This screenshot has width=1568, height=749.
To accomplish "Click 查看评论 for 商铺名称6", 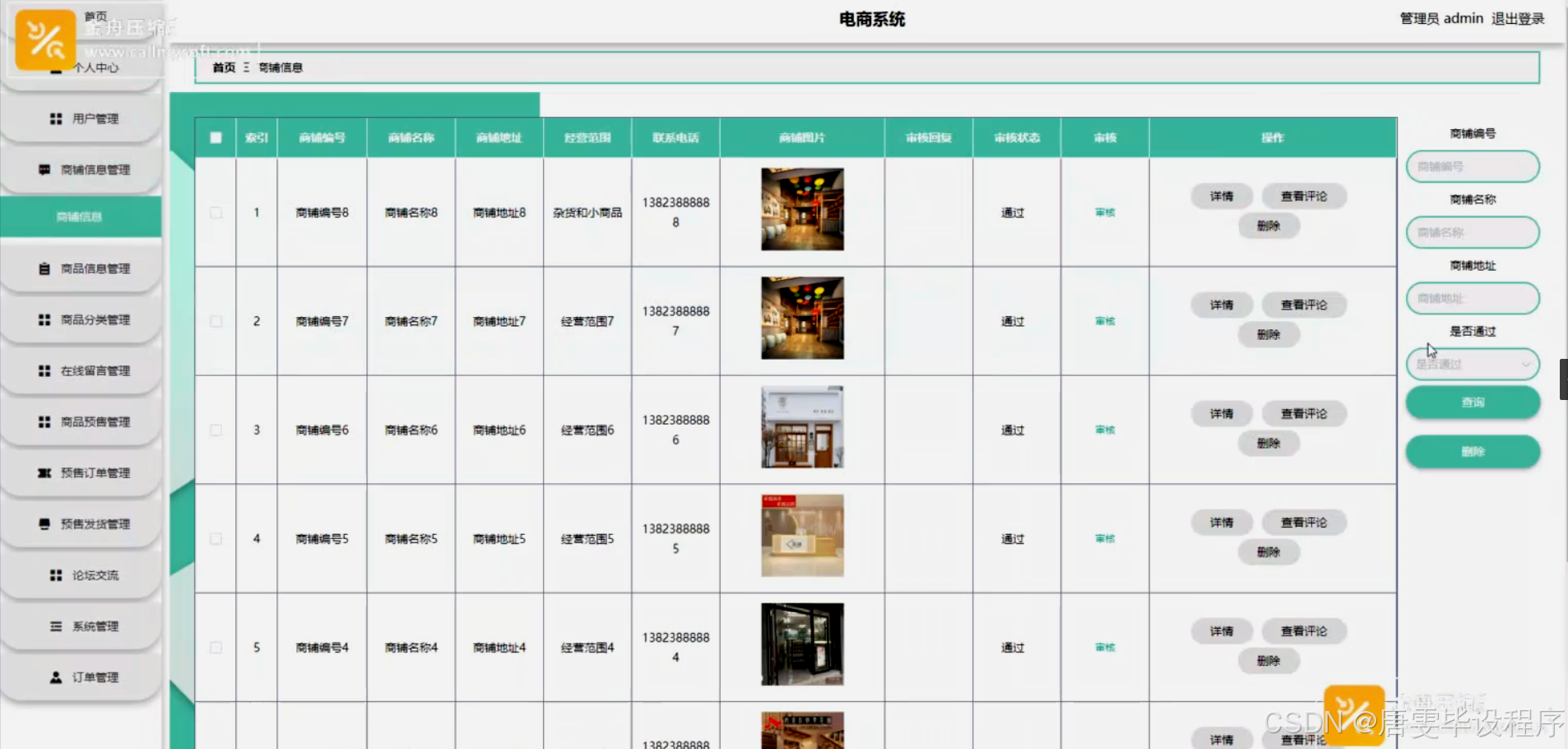I will pyautogui.click(x=1304, y=413).
